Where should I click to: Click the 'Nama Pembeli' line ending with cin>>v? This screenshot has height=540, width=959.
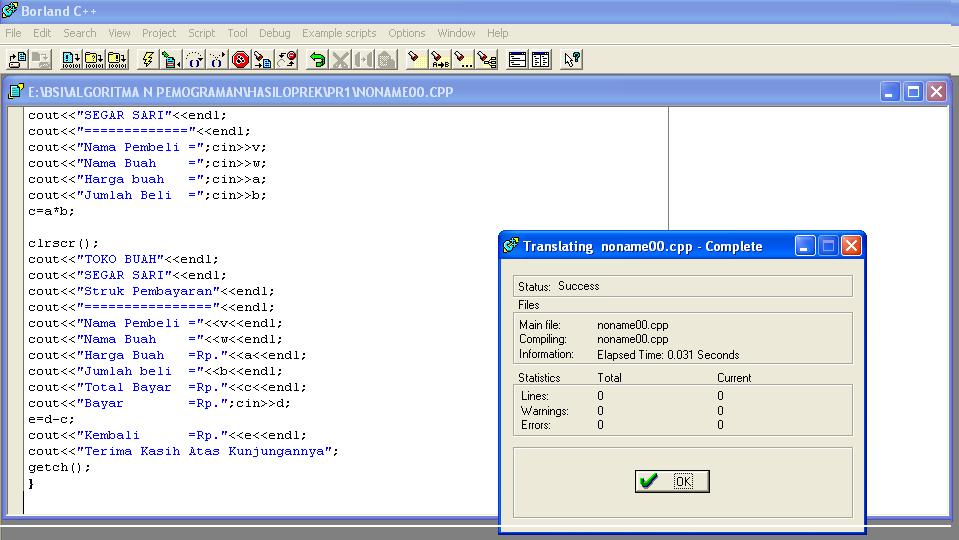(x=147, y=147)
